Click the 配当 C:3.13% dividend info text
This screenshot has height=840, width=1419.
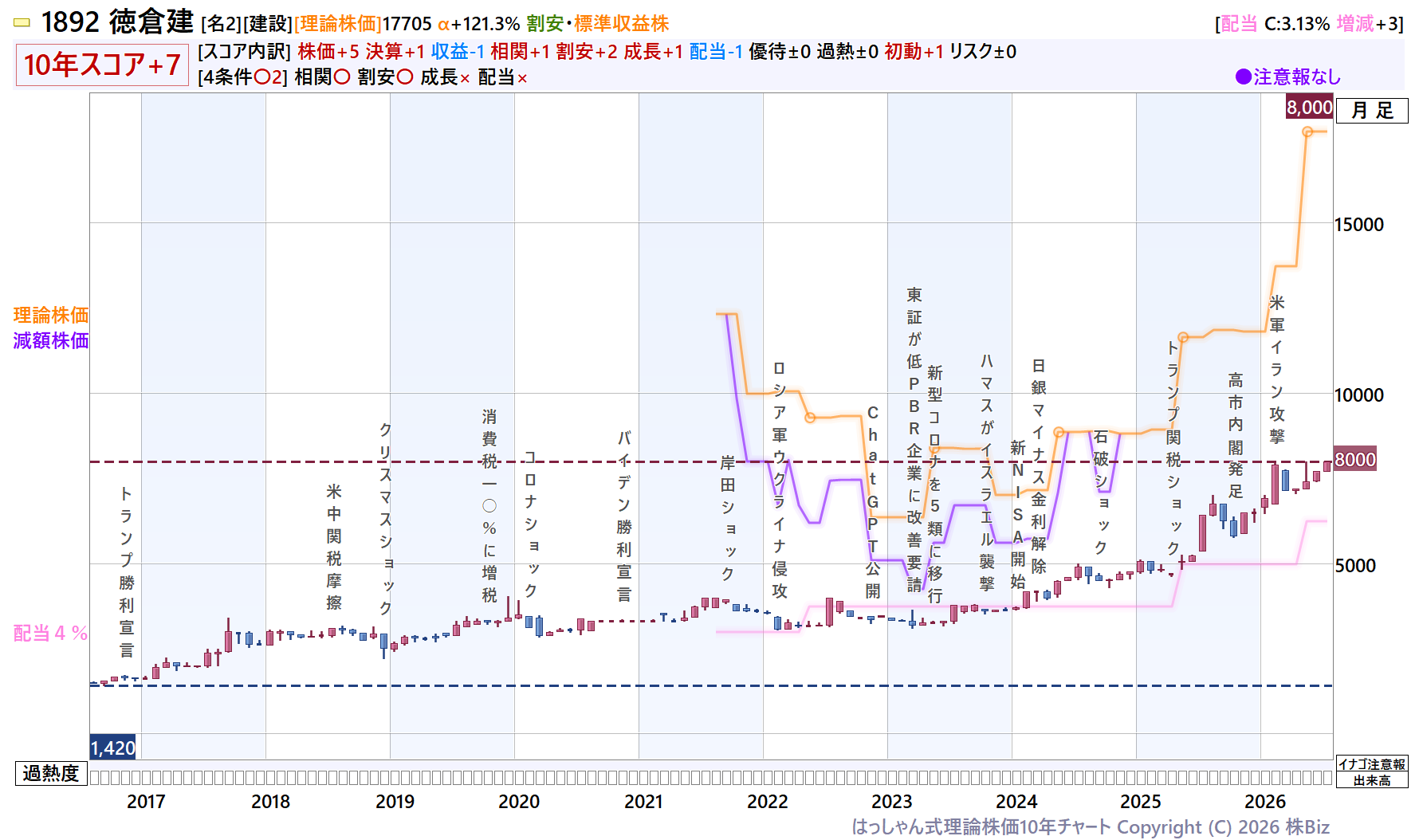pyautogui.click(x=1275, y=24)
